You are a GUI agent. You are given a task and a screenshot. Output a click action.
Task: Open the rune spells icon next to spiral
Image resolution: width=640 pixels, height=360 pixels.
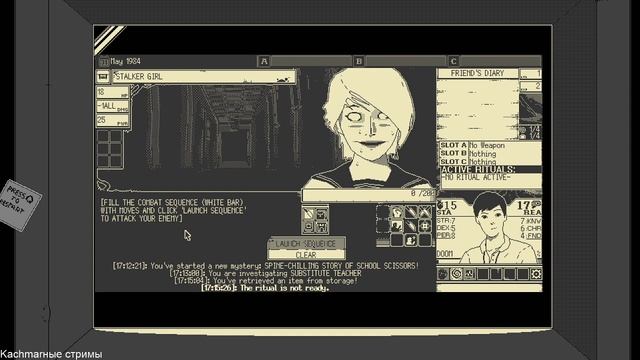469,274
